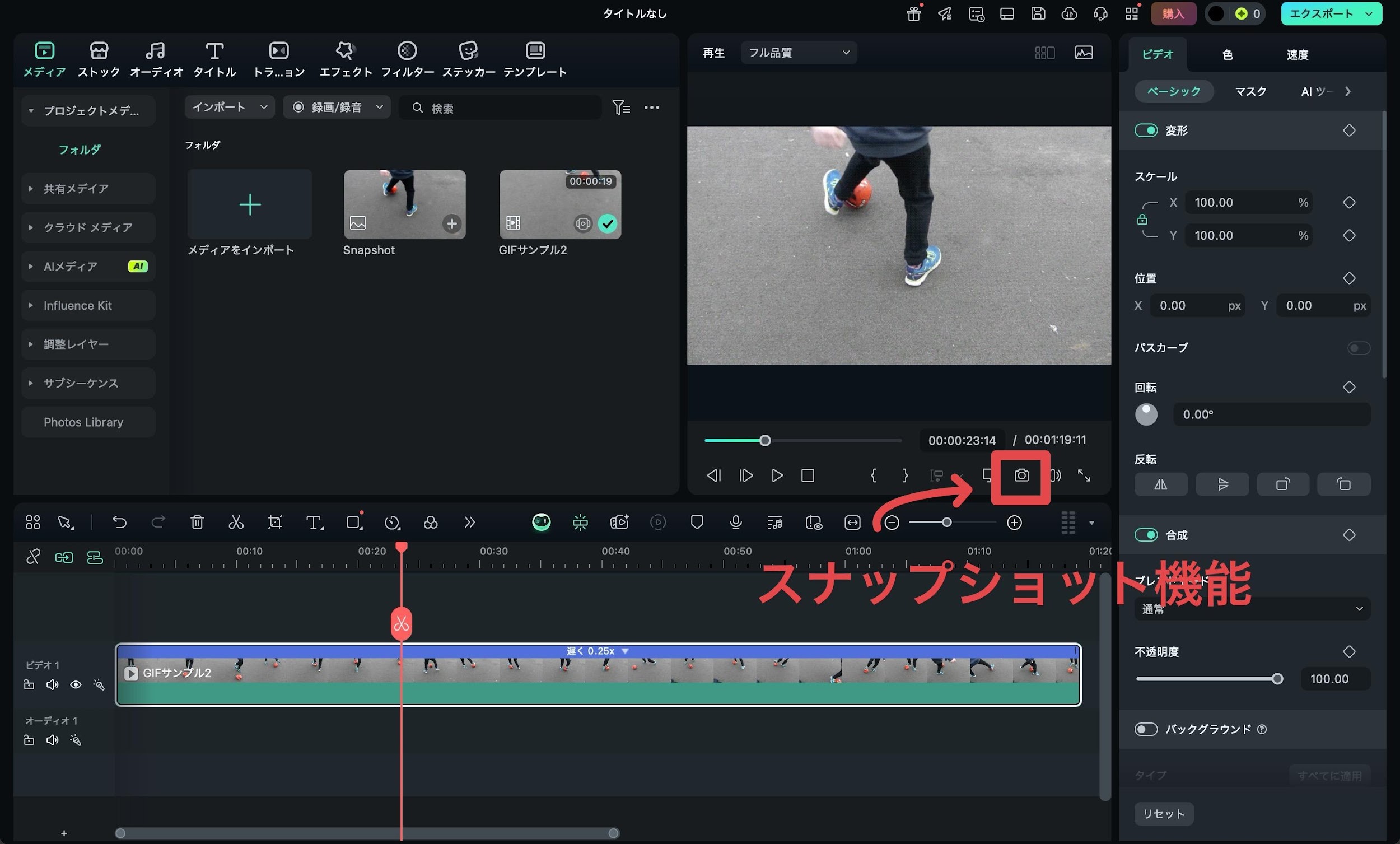Image resolution: width=1400 pixels, height=844 pixels.
Task: Mute the ビデオ 1 track speaker
Action: click(x=52, y=684)
